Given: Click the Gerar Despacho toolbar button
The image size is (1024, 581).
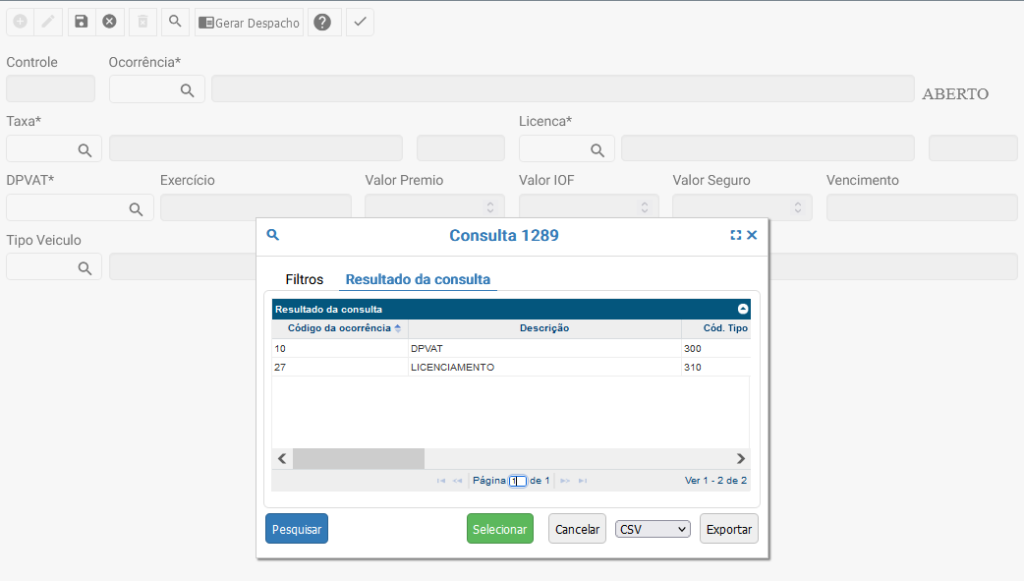Looking at the screenshot, I should coord(249,22).
